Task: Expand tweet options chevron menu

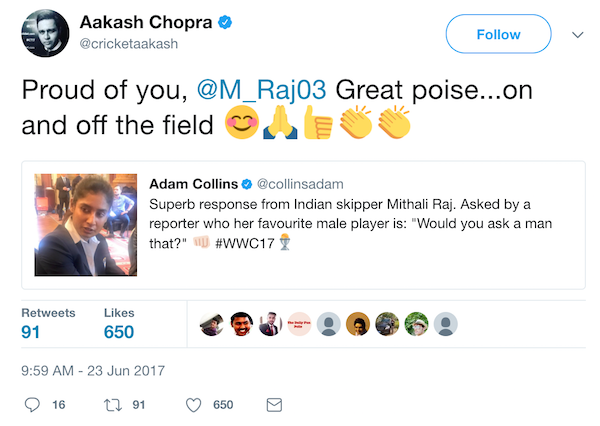Action: [x=577, y=35]
